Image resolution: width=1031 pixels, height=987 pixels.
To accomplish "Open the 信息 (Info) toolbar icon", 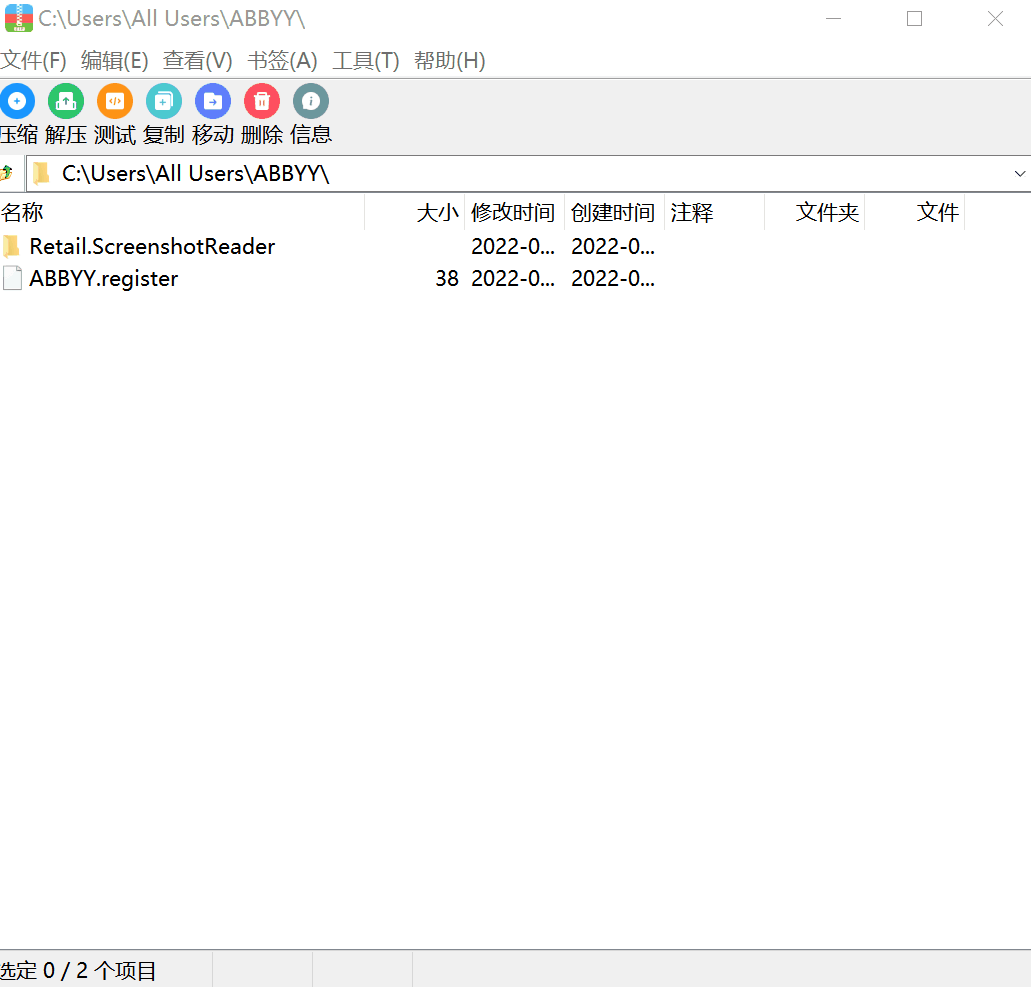I will click(x=311, y=102).
